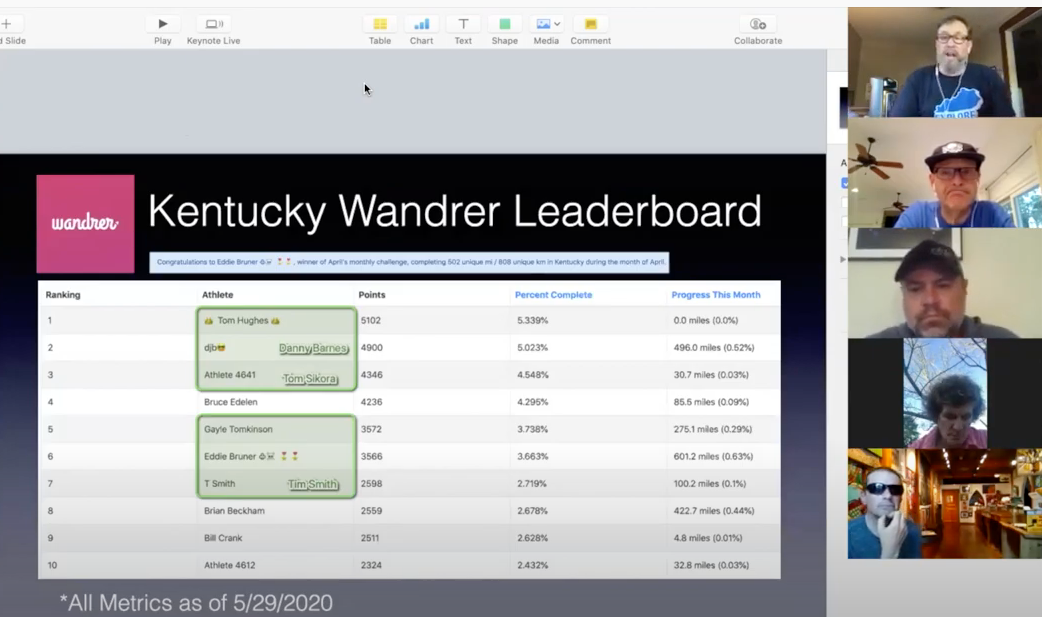This screenshot has height=617, width=1042.
Task: Click the participant video under the tree
Action: click(944, 393)
